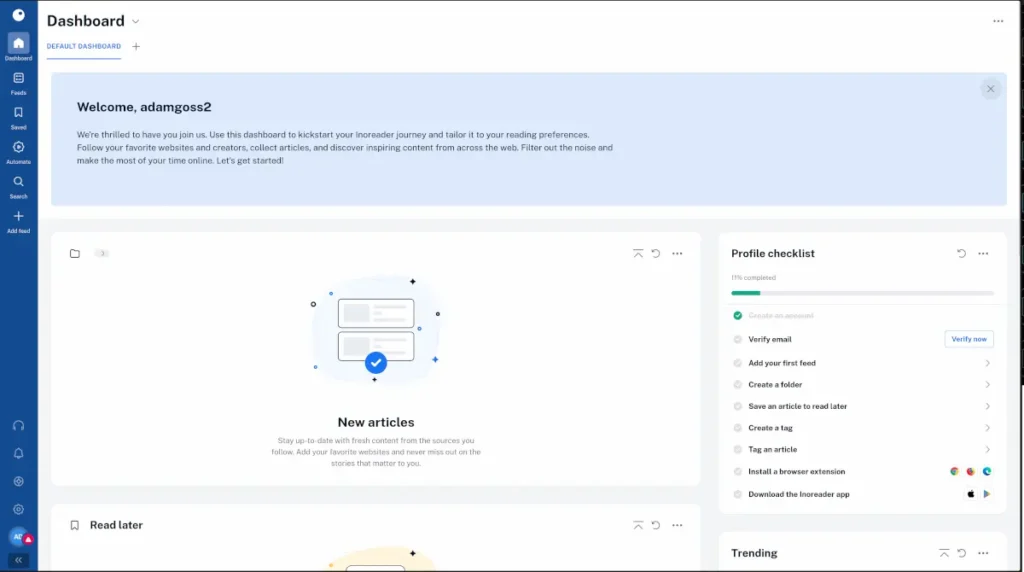Click the New articles illustration
This screenshot has width=1024, height=572.
tap(376, 330)
